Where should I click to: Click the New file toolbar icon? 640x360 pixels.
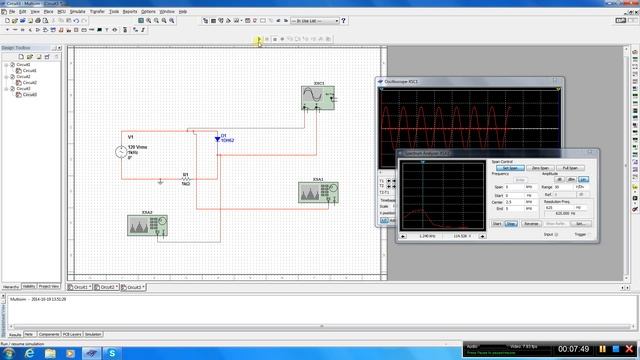pos(7,20)
